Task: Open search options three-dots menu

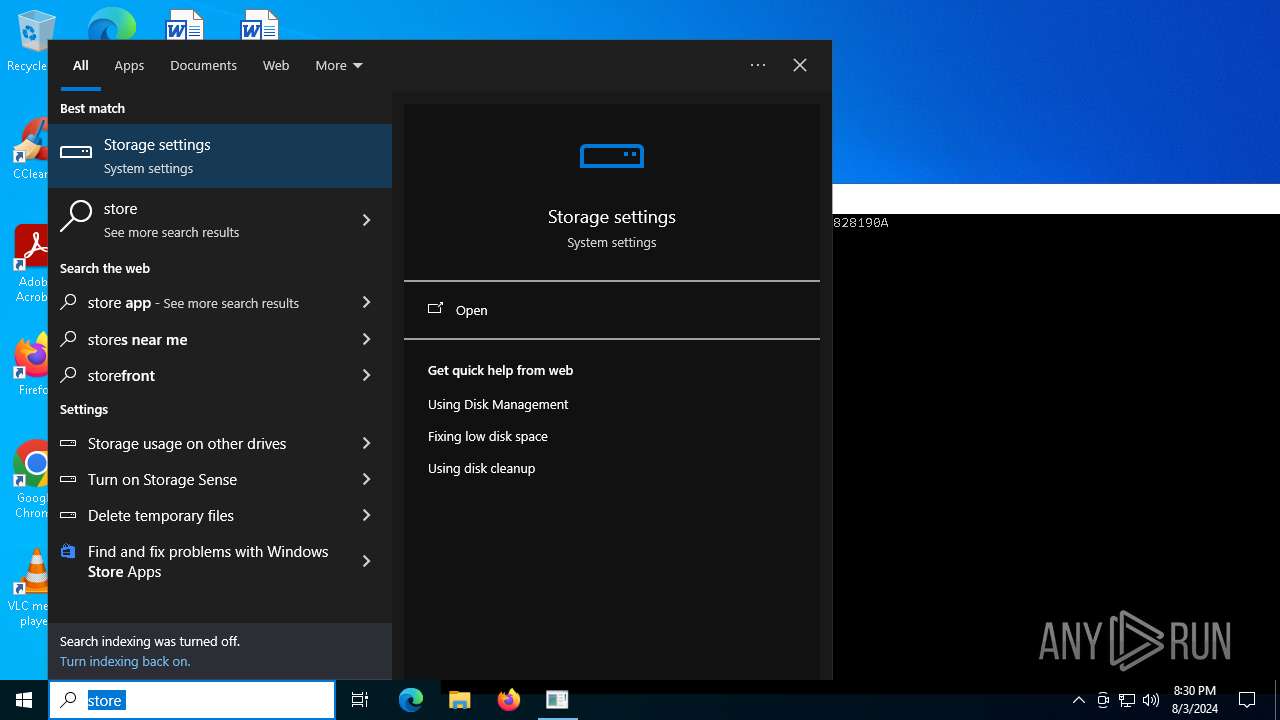Action: tap(758, 65)
